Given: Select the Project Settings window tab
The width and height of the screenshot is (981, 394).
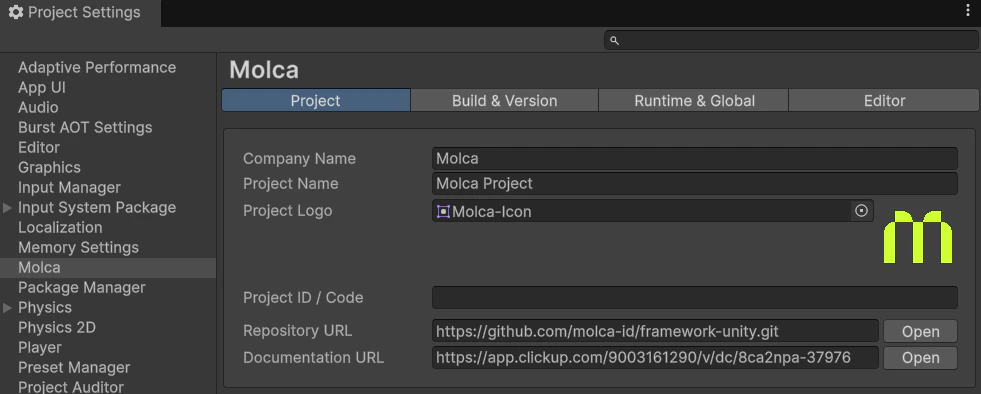Looking at the screenshot, I should [81, 13].
